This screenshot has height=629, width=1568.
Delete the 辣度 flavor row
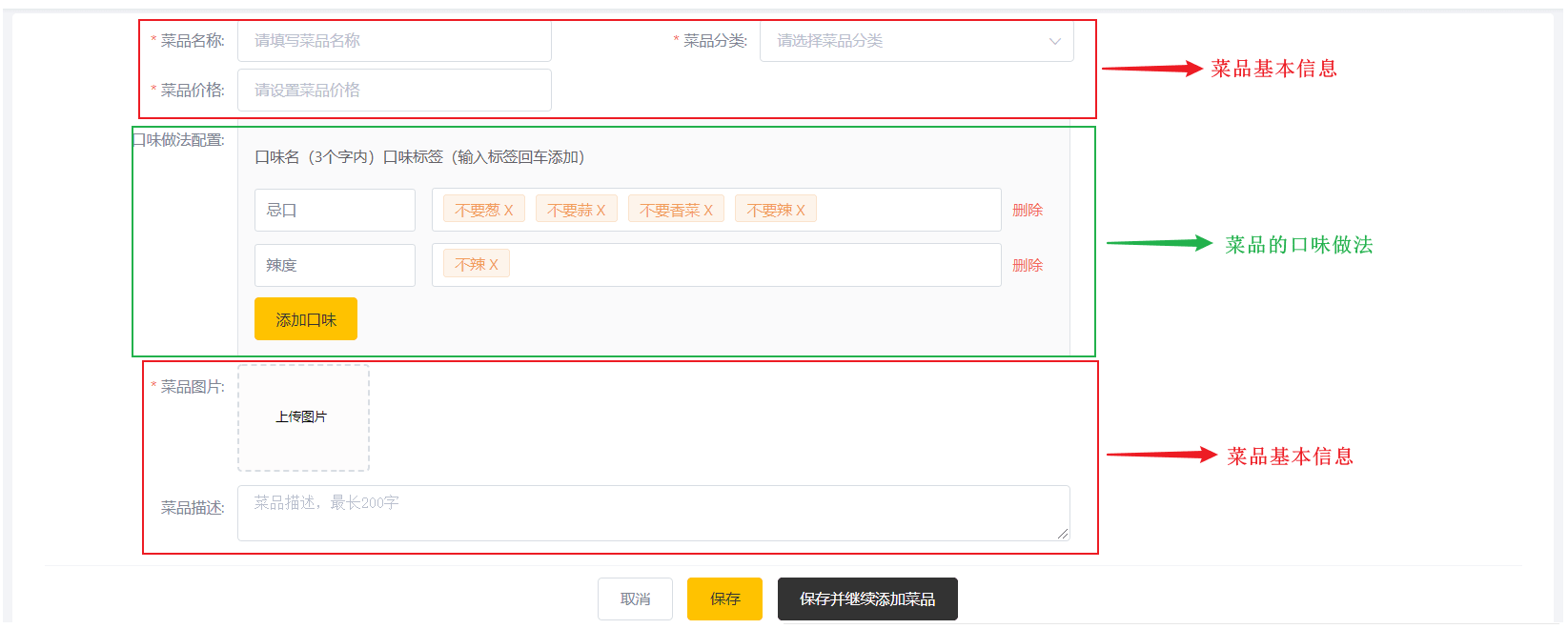click(1027, 266)
